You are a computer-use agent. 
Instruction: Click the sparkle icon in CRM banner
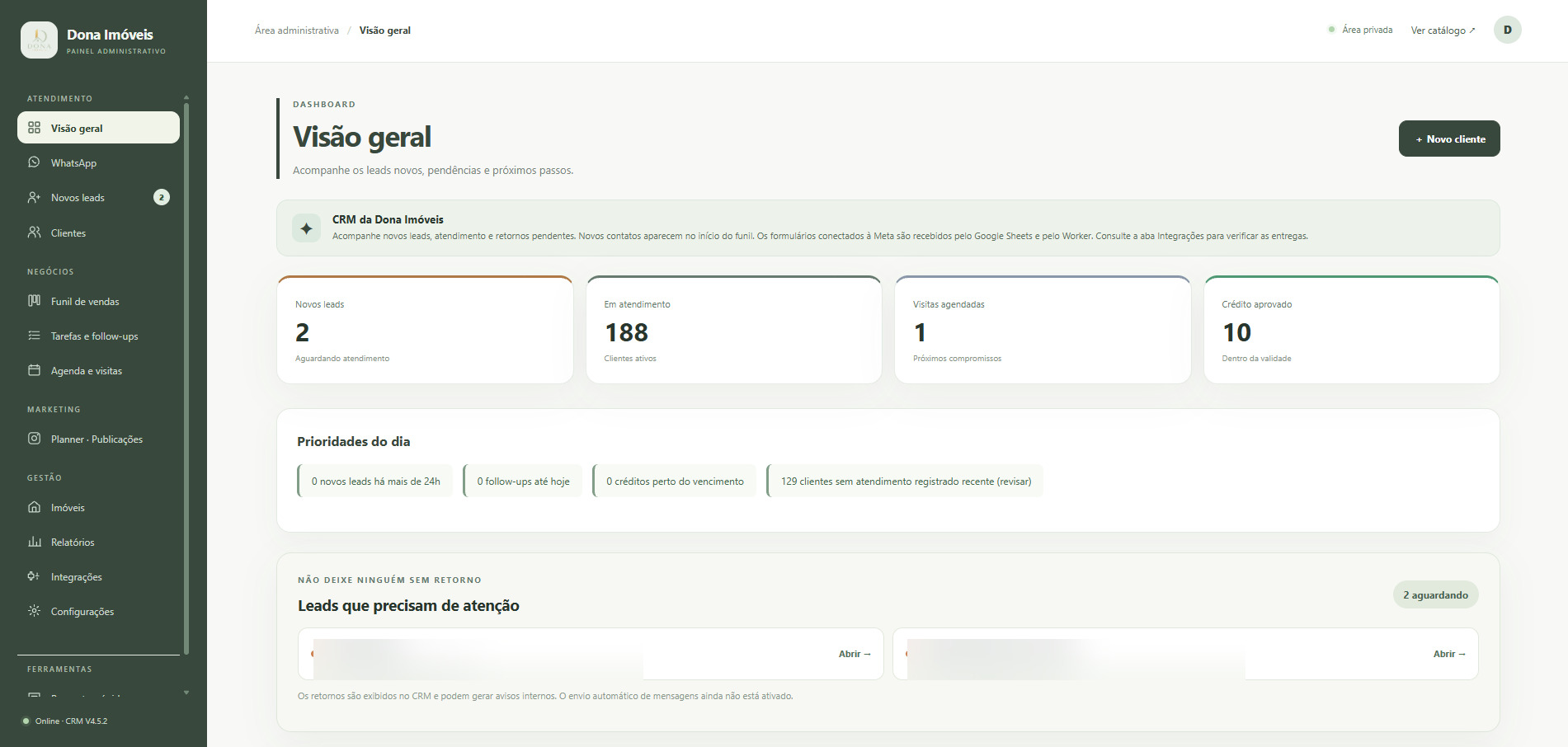click(x=306, y=228)
